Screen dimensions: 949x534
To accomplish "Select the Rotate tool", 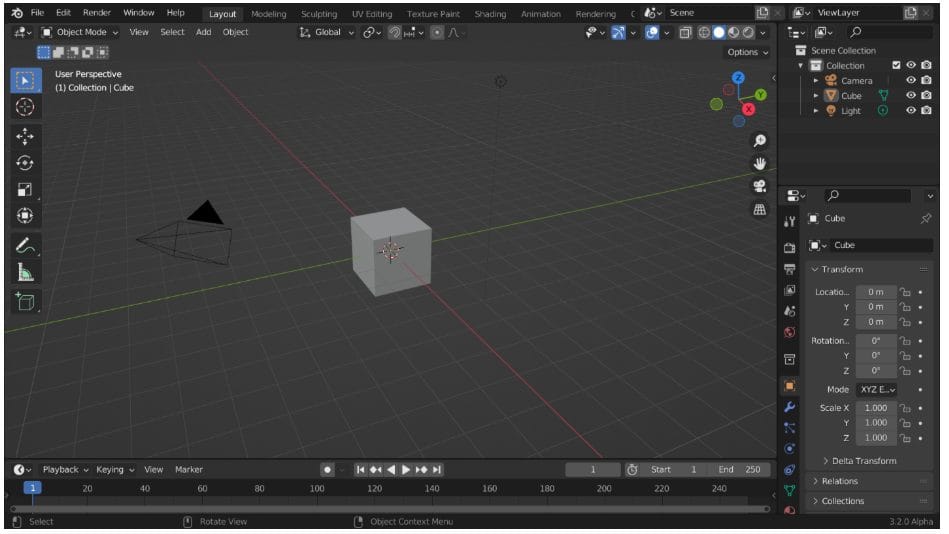I will [25, 163].
